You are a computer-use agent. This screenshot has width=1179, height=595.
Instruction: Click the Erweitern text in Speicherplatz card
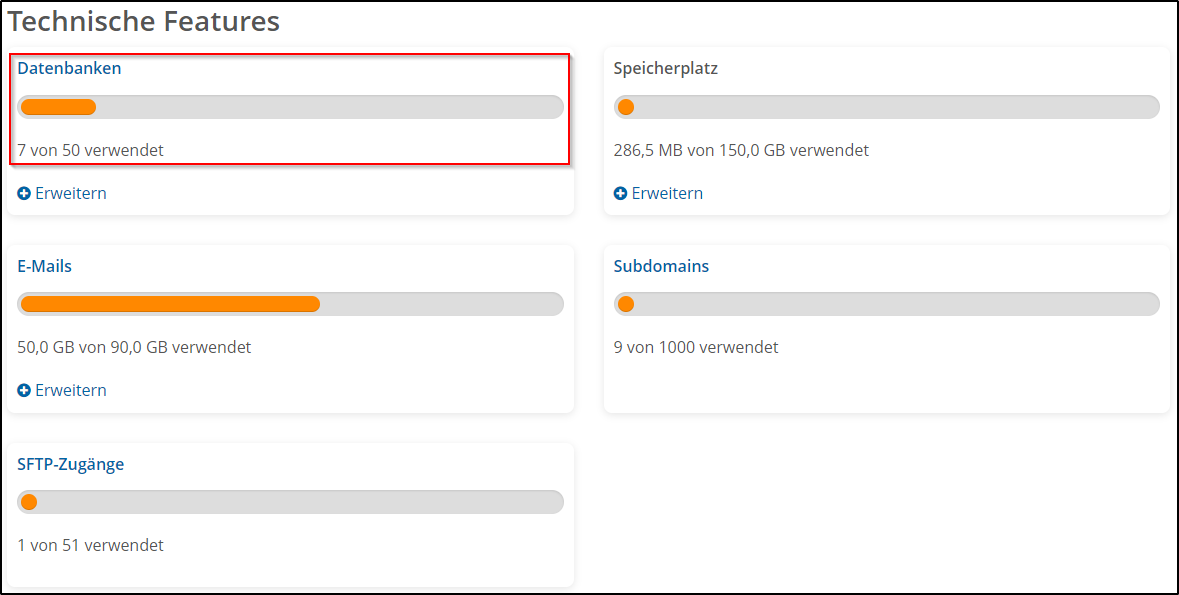[667, 193]
